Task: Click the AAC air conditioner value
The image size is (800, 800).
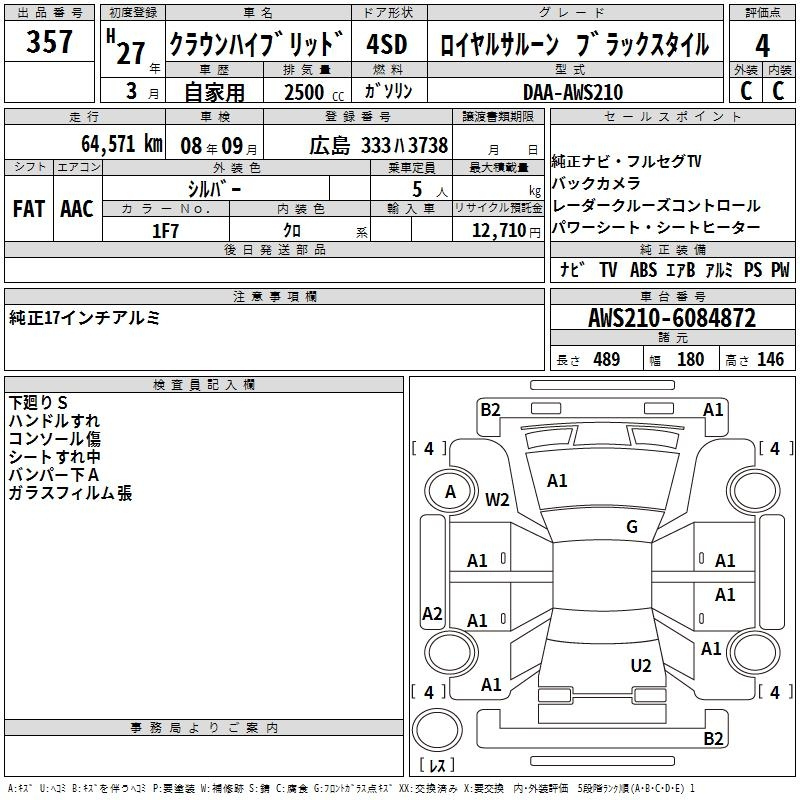Action: click(x=77, y=209)
